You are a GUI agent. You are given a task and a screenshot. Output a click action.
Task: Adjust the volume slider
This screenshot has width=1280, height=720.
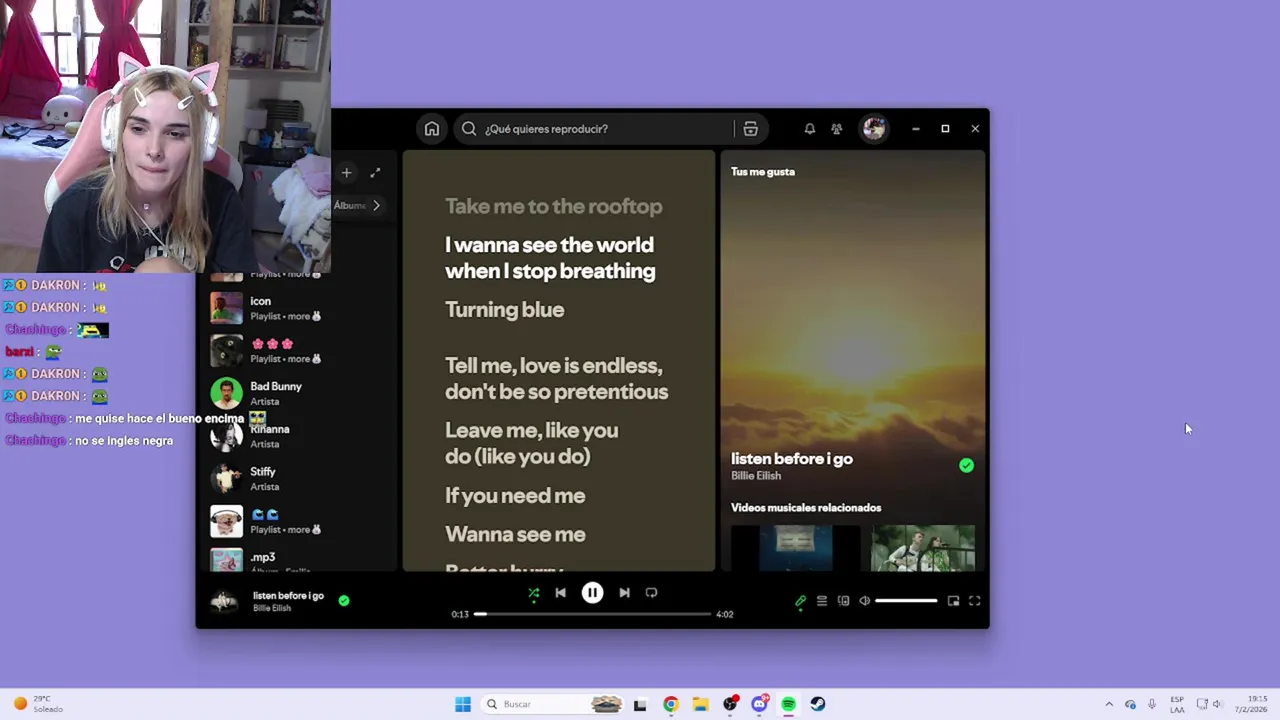click(x=906, y=601)
